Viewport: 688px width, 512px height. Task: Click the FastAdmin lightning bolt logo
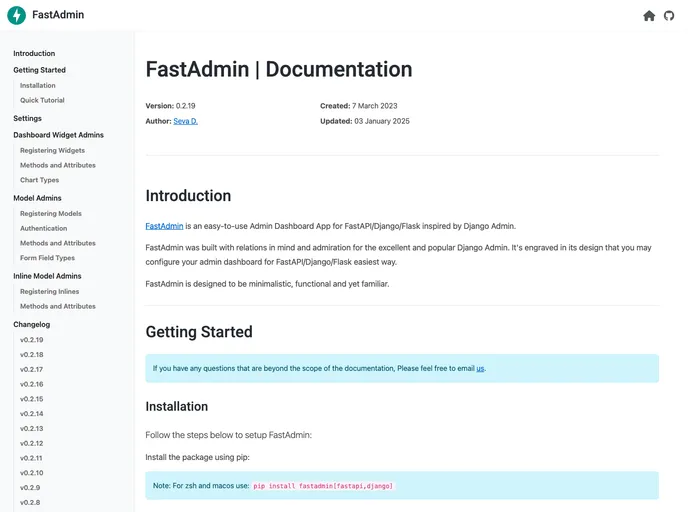17,15
